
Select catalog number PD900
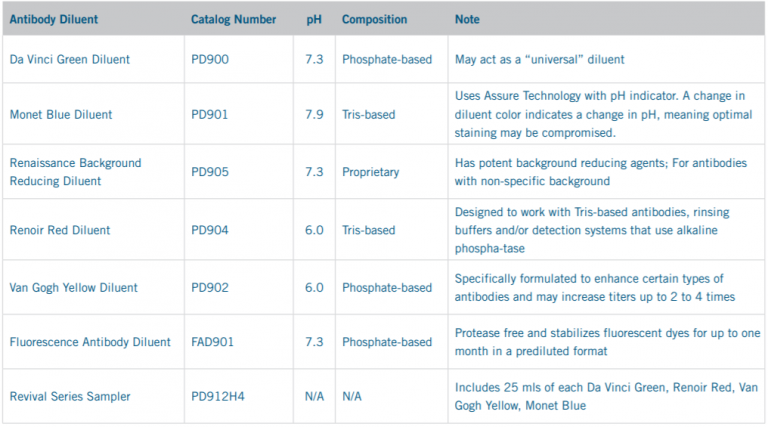[209, 60]
